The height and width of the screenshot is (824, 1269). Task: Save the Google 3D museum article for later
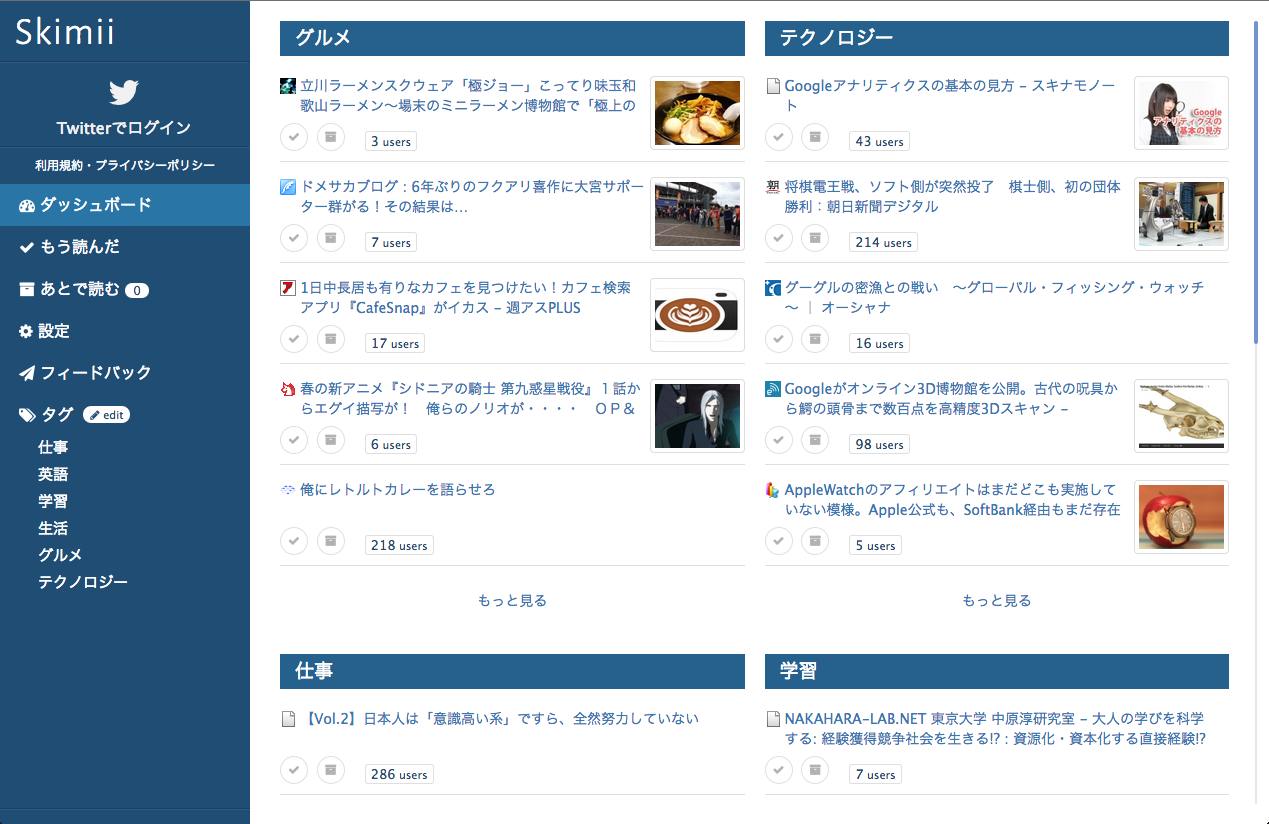815,440
